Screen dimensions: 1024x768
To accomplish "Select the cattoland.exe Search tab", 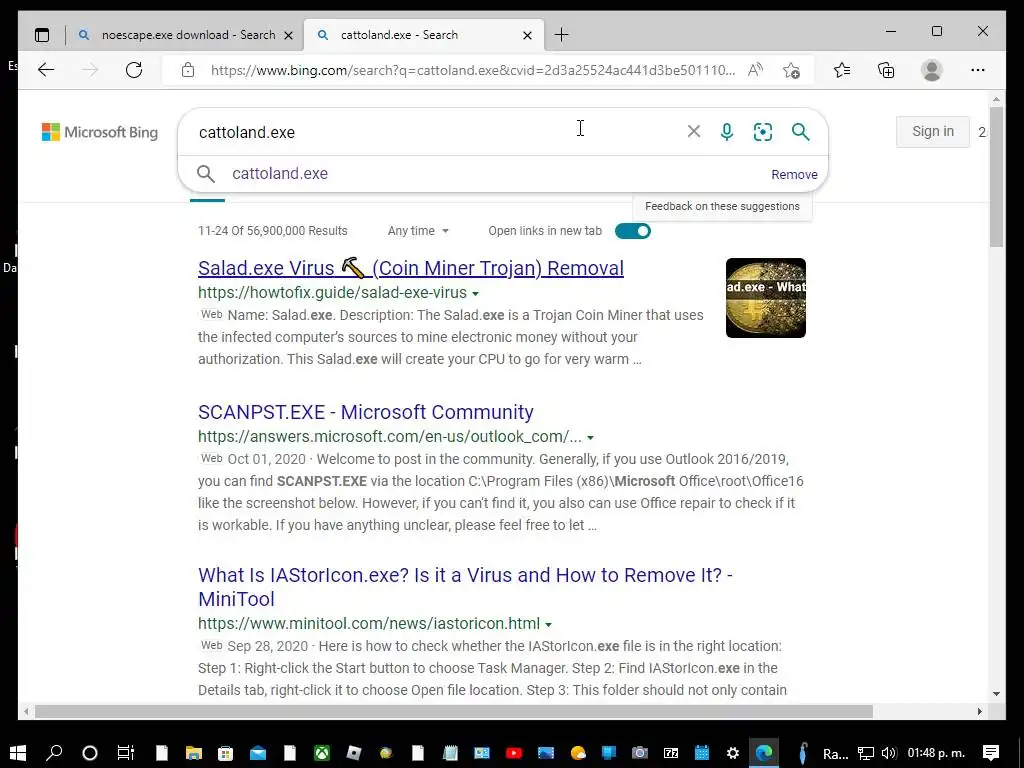I will click(399, 35).
